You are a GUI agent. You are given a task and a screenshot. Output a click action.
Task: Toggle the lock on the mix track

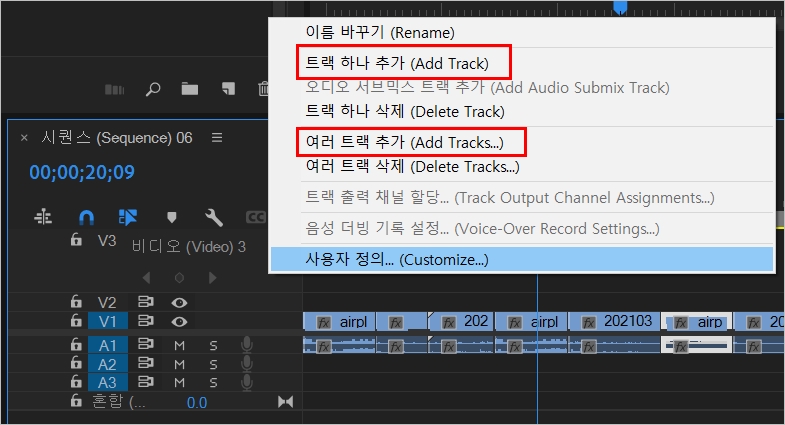(x=76, y=400)
